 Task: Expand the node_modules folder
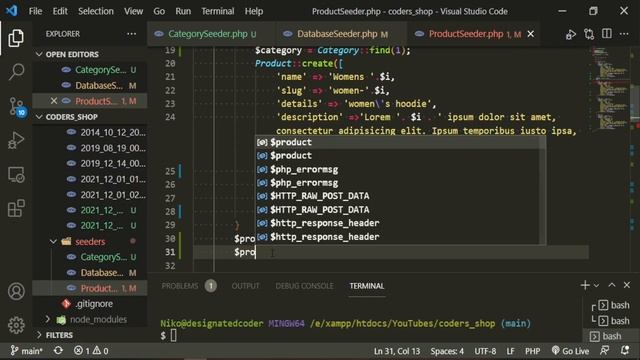(47, 319)
